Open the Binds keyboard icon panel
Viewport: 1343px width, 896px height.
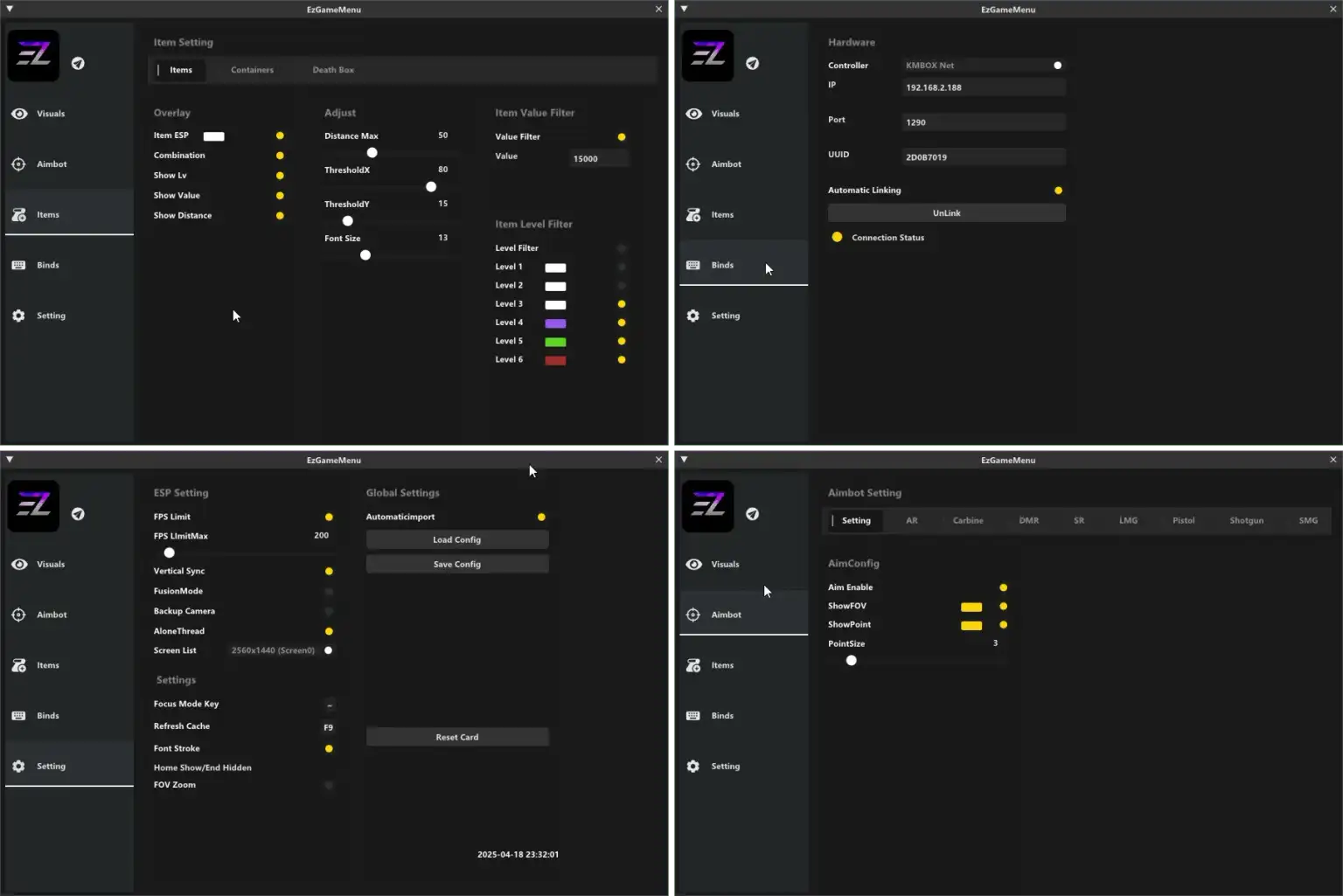(x=18, y=265)
